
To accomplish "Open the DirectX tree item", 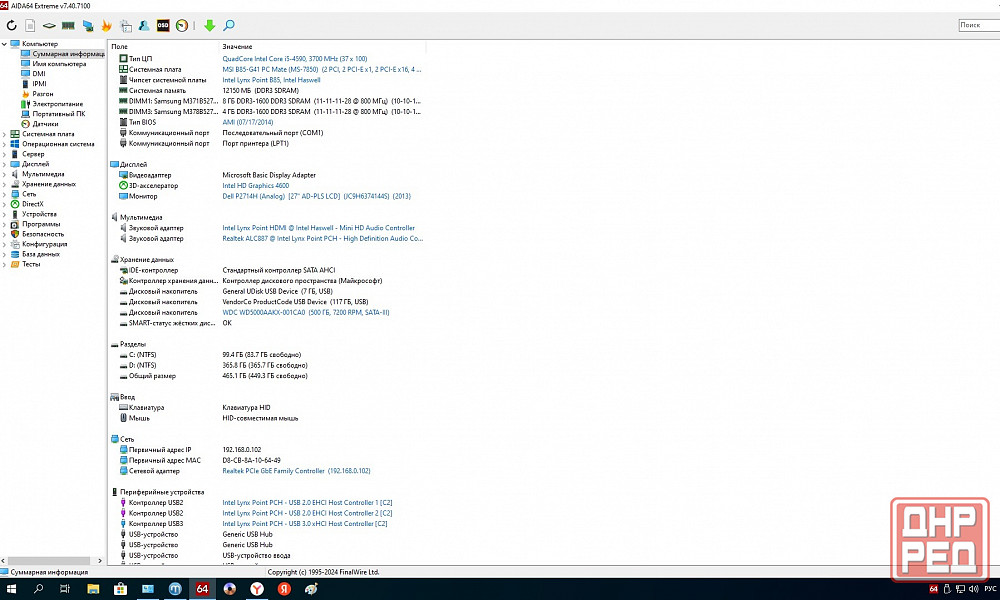I will 32,204.
